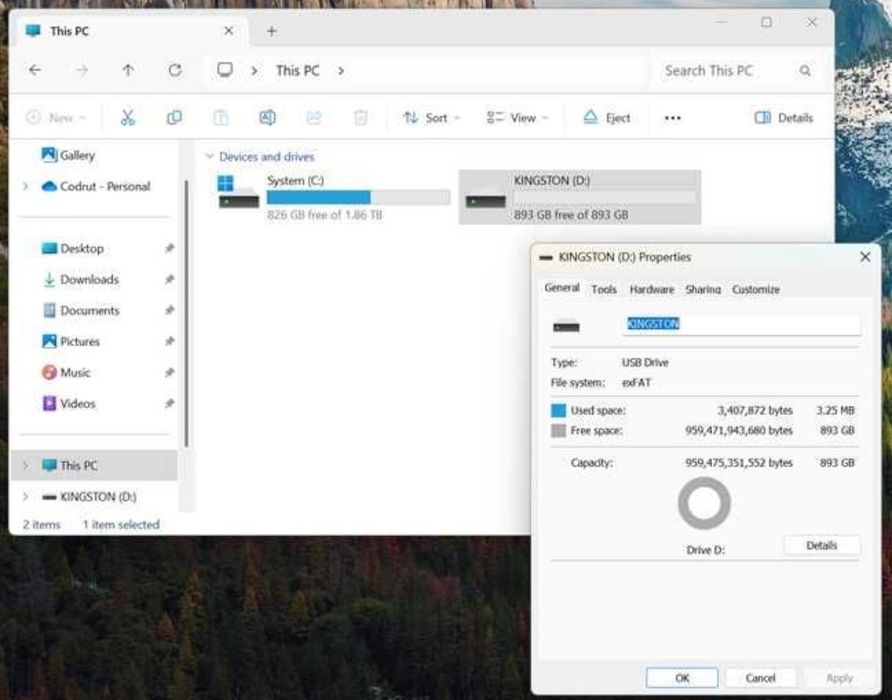Click the Paste icon in toolbar
Screen dimensions: 892x700
pos(221,118)
